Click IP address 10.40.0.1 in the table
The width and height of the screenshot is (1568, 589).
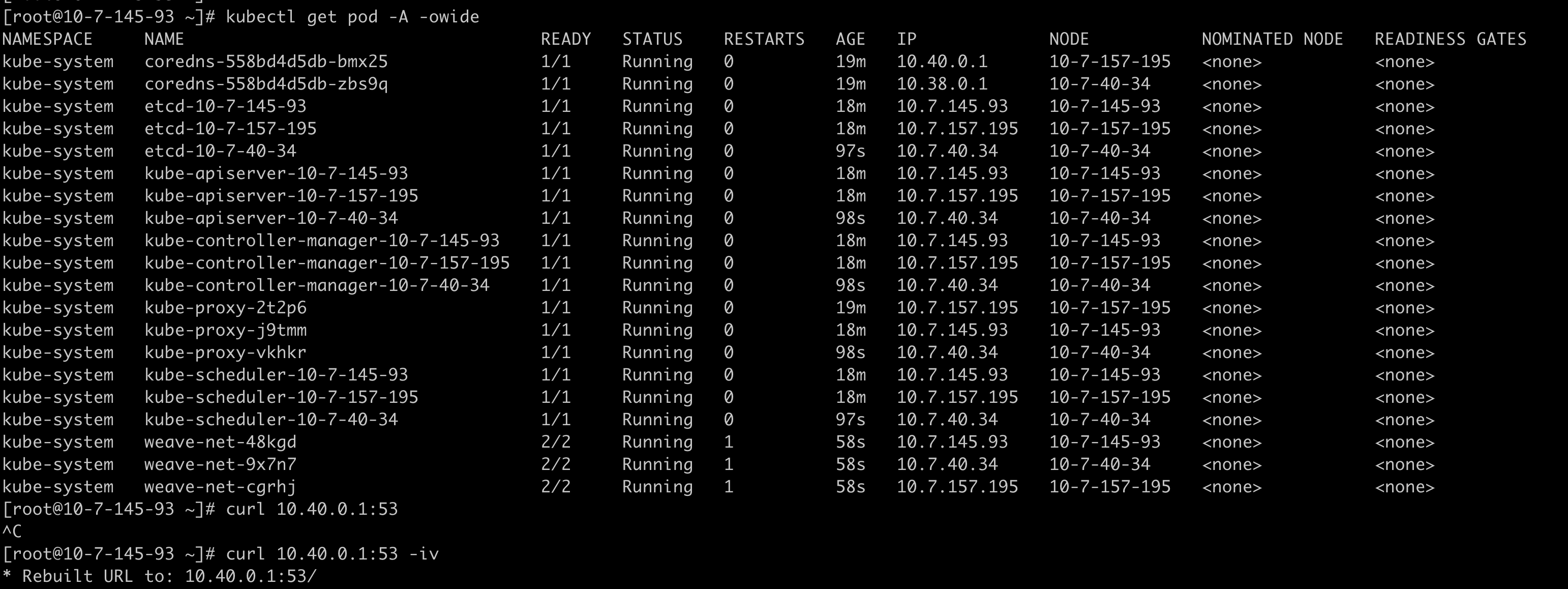[x=942, y=62]
